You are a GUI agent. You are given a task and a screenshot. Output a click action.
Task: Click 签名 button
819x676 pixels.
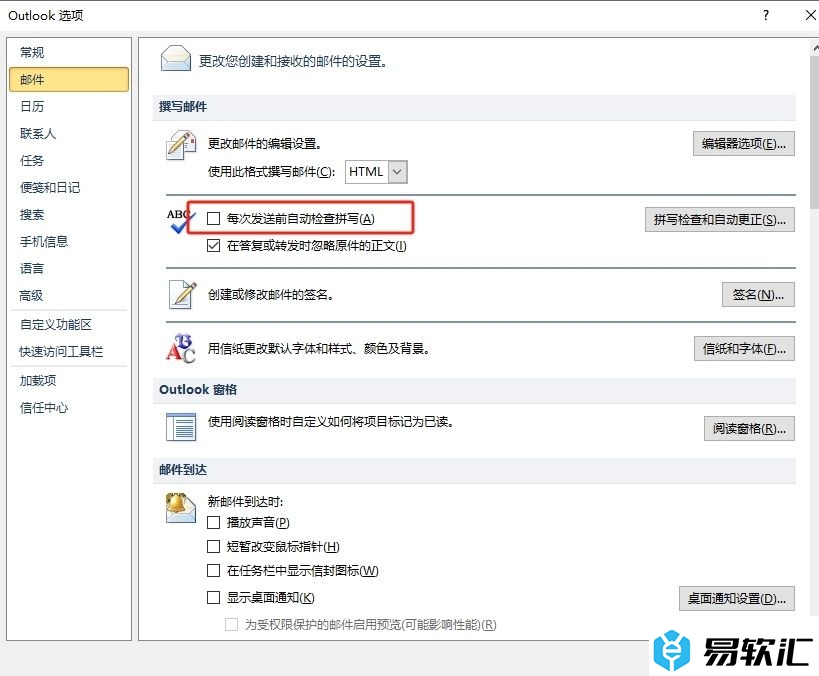pos(758,295)
